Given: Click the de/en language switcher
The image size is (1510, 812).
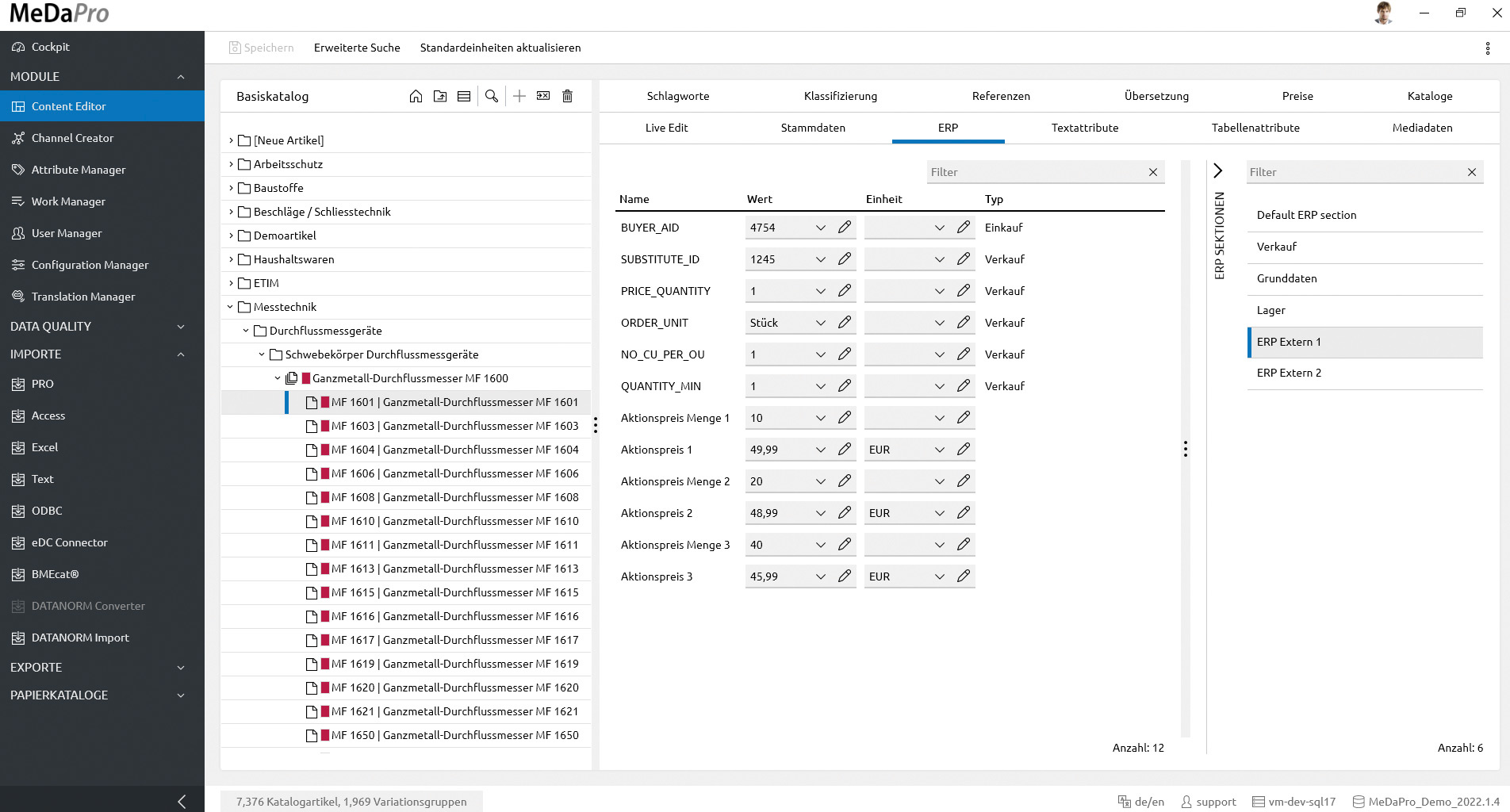Looking at the screenshot, I should tap(1141, 802).
